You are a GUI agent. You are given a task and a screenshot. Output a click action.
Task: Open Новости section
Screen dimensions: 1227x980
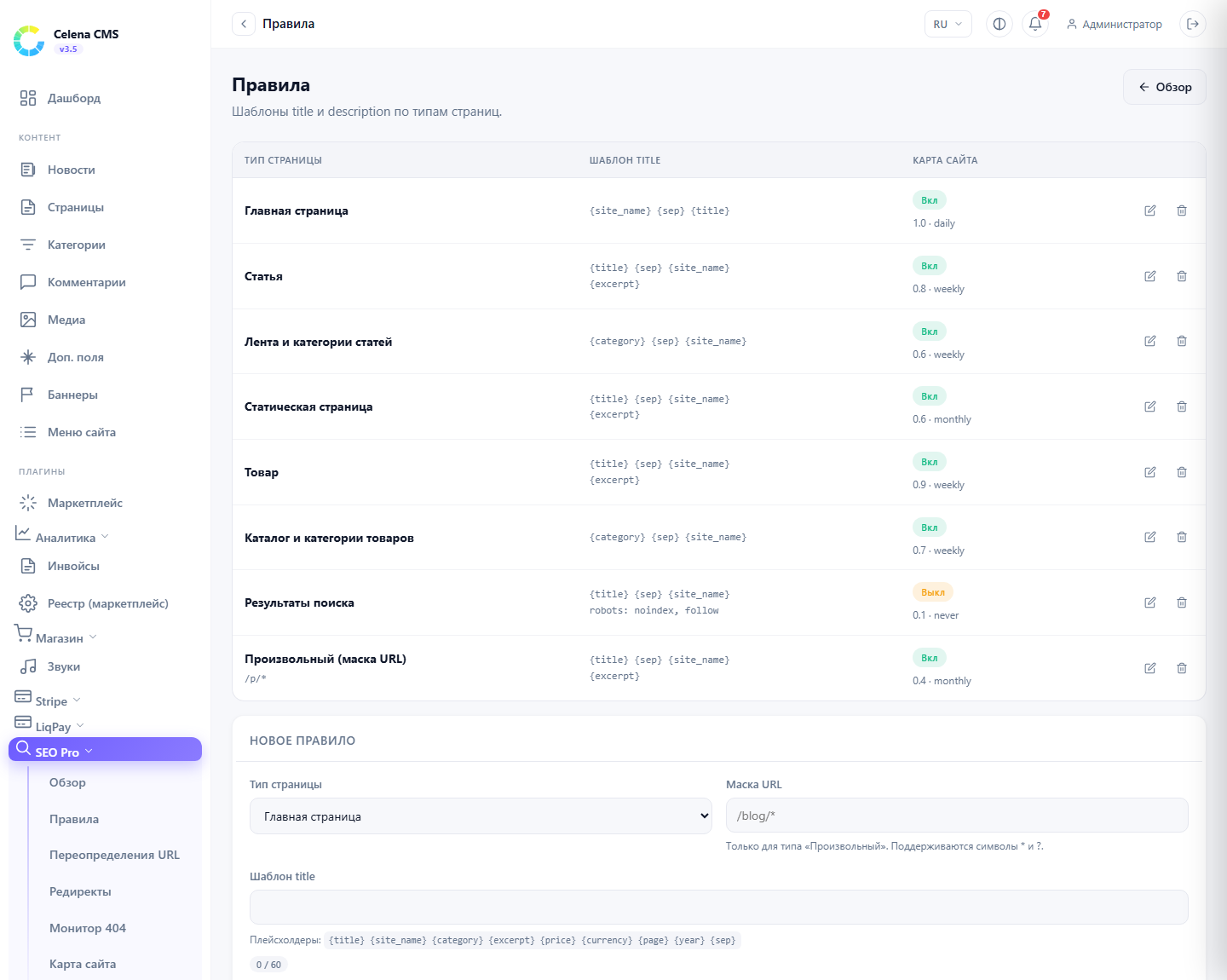tap(106, 170)
